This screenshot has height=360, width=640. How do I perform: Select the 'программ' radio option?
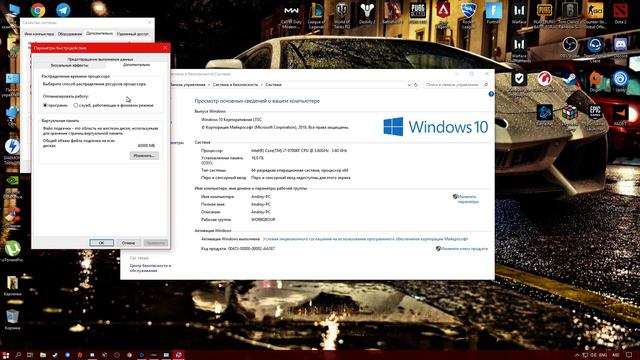click(x=56, y=105)
